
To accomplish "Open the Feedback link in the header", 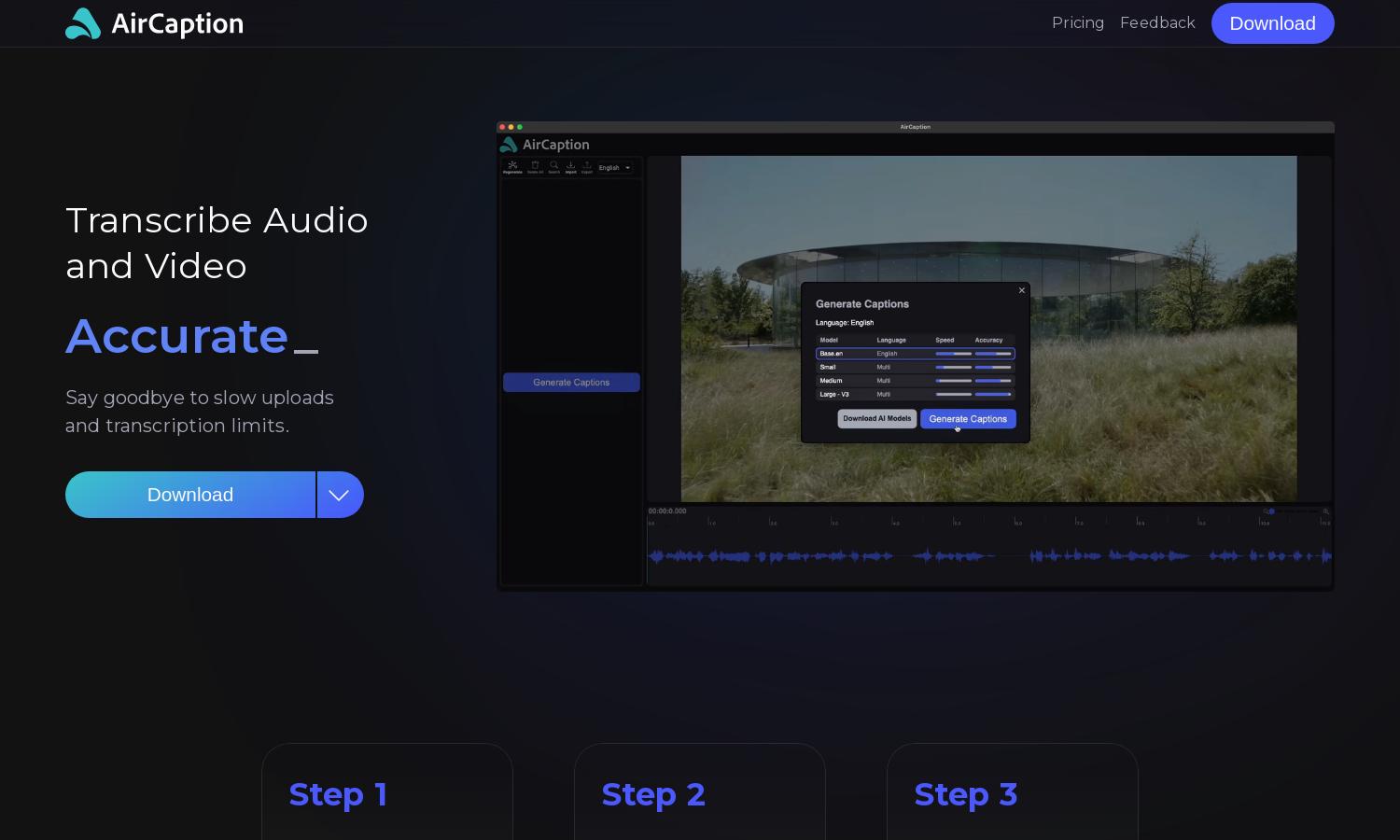I will pos(1157,22).
